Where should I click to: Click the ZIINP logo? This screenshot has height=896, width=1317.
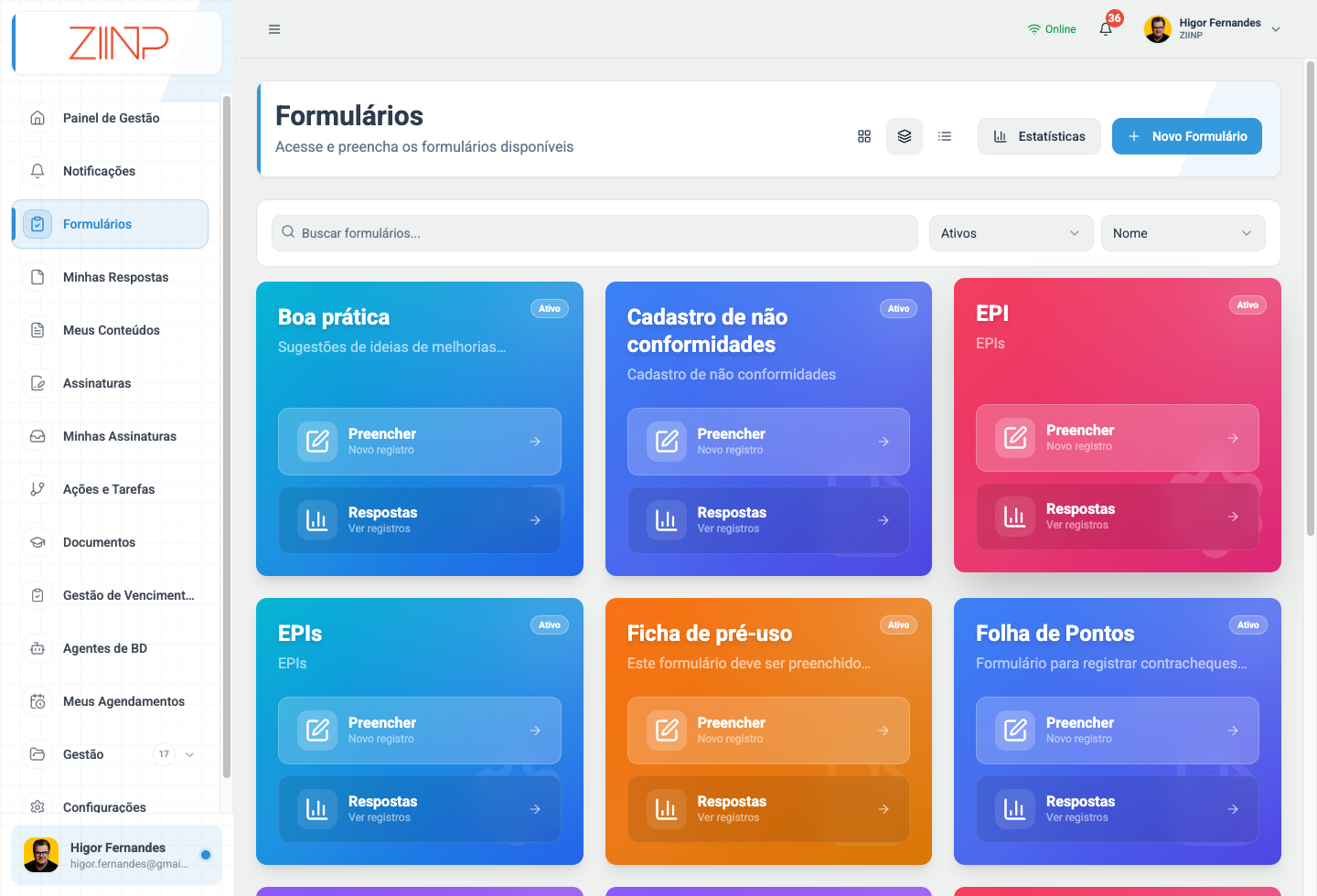119,42
